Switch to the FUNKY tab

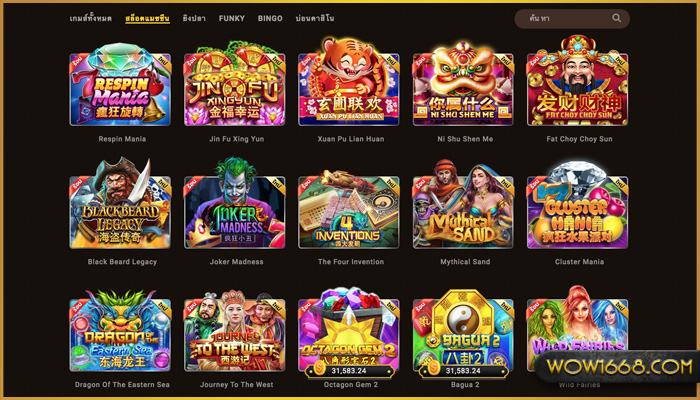[232, 18]
